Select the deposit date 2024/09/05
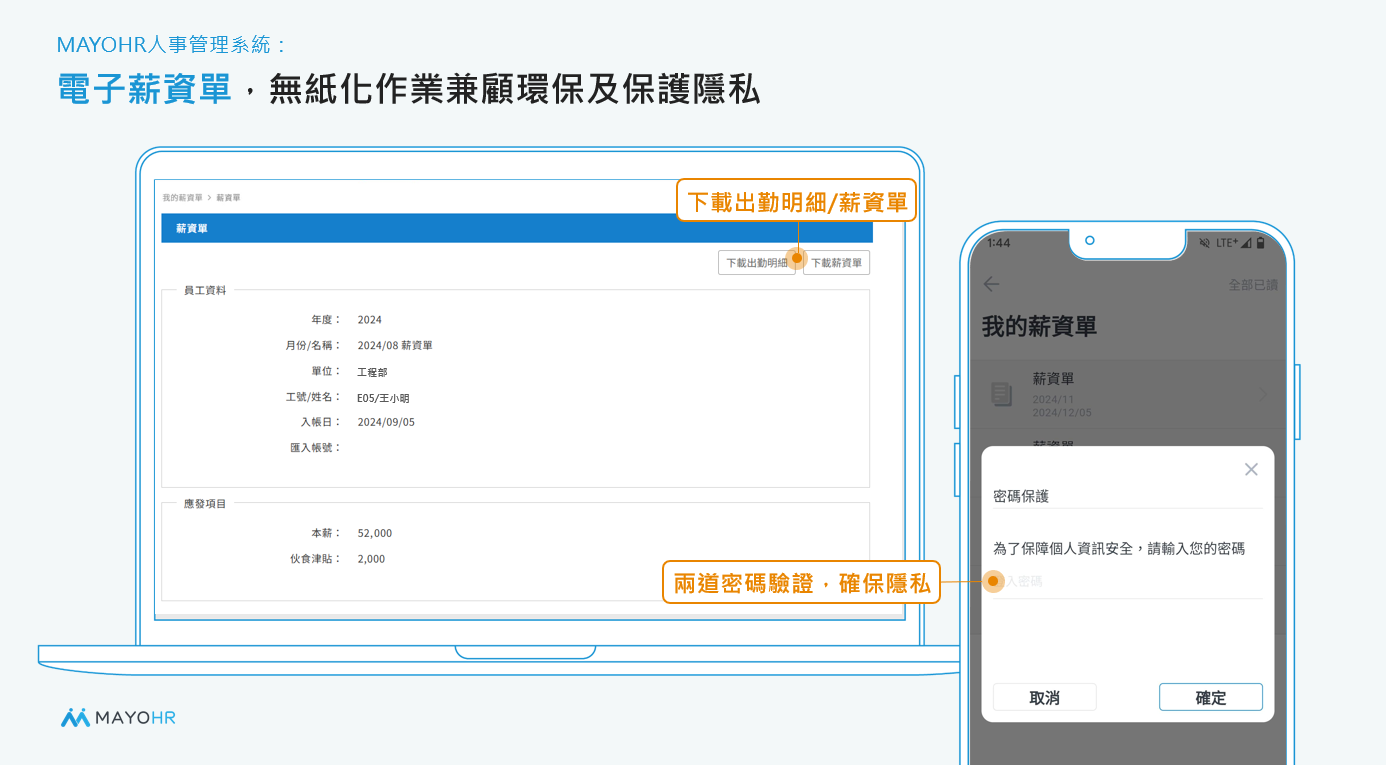1386x765 pixels. tap(386, 423)
